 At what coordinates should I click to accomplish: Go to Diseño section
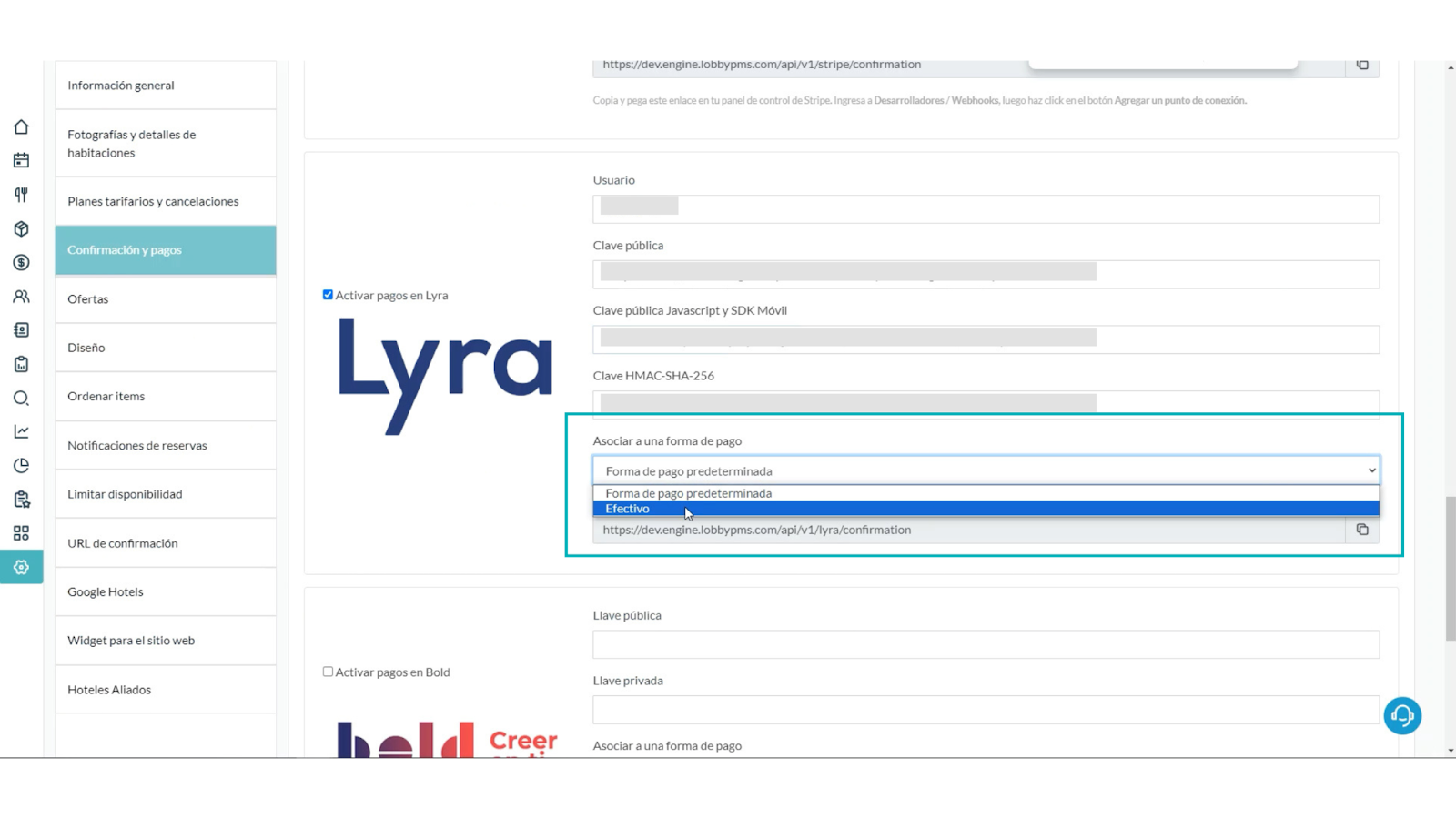[166, 348]
